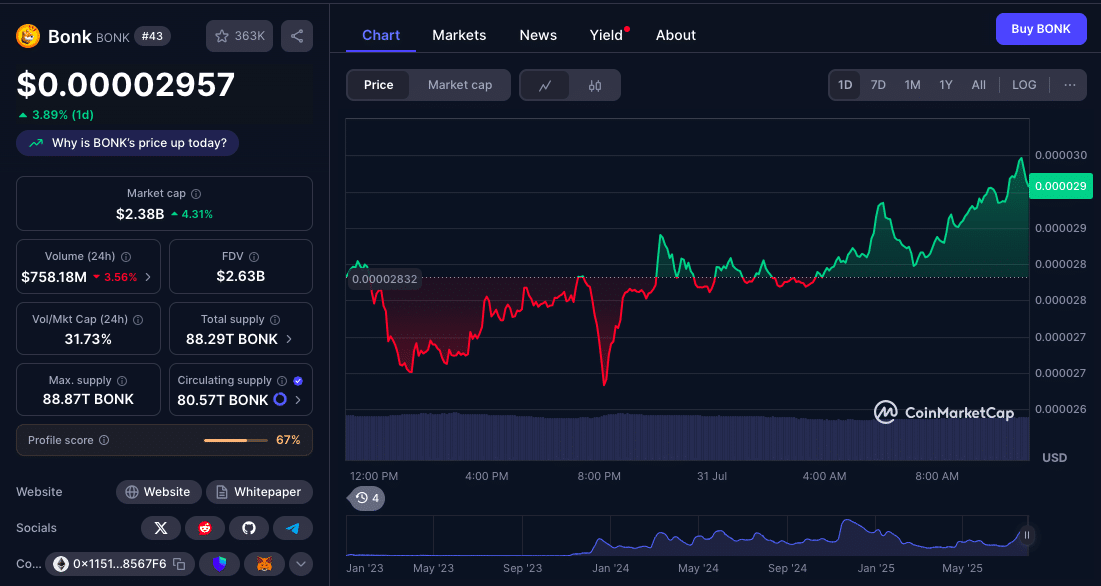Select the Price toggle

point(378,85)
